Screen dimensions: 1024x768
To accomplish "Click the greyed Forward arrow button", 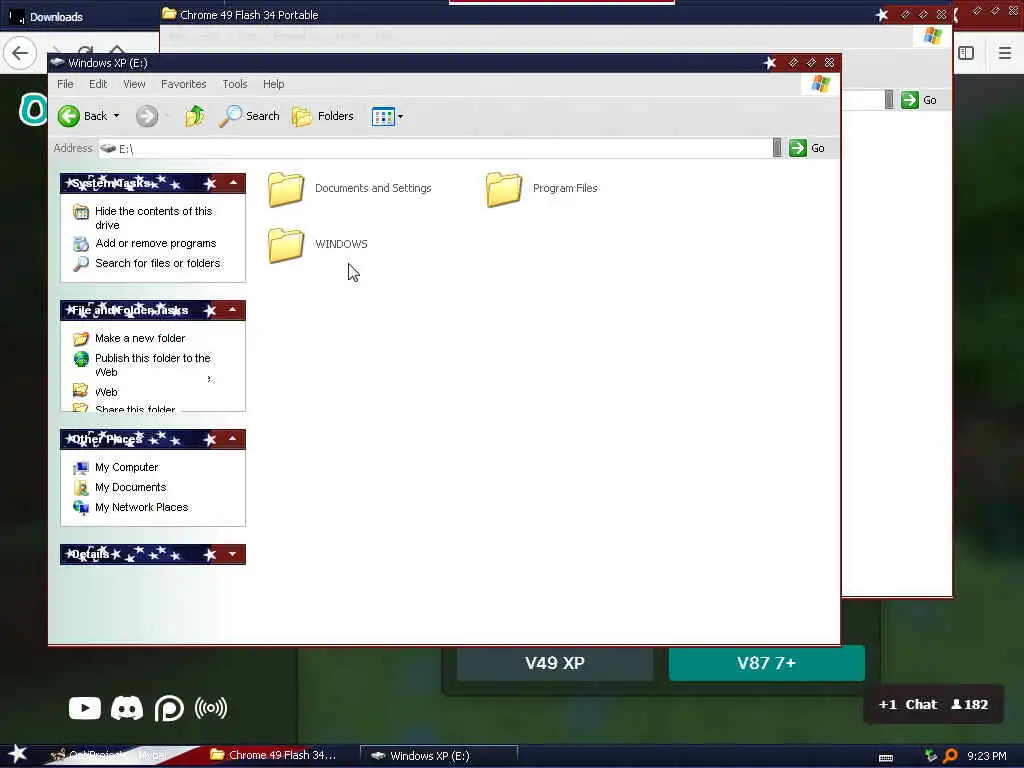I will click(x=147, y=116).
